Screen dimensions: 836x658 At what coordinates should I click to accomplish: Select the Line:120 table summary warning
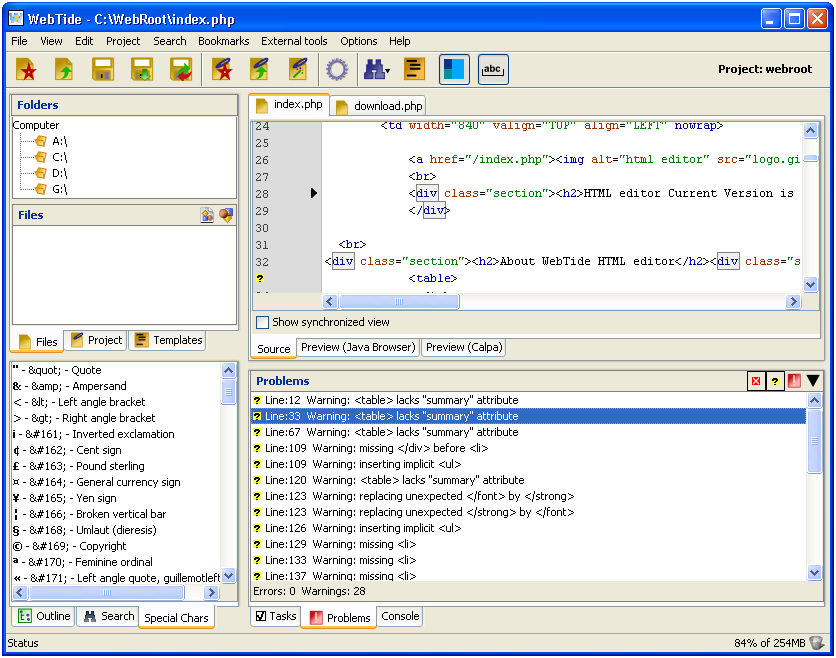pos(528,480)
